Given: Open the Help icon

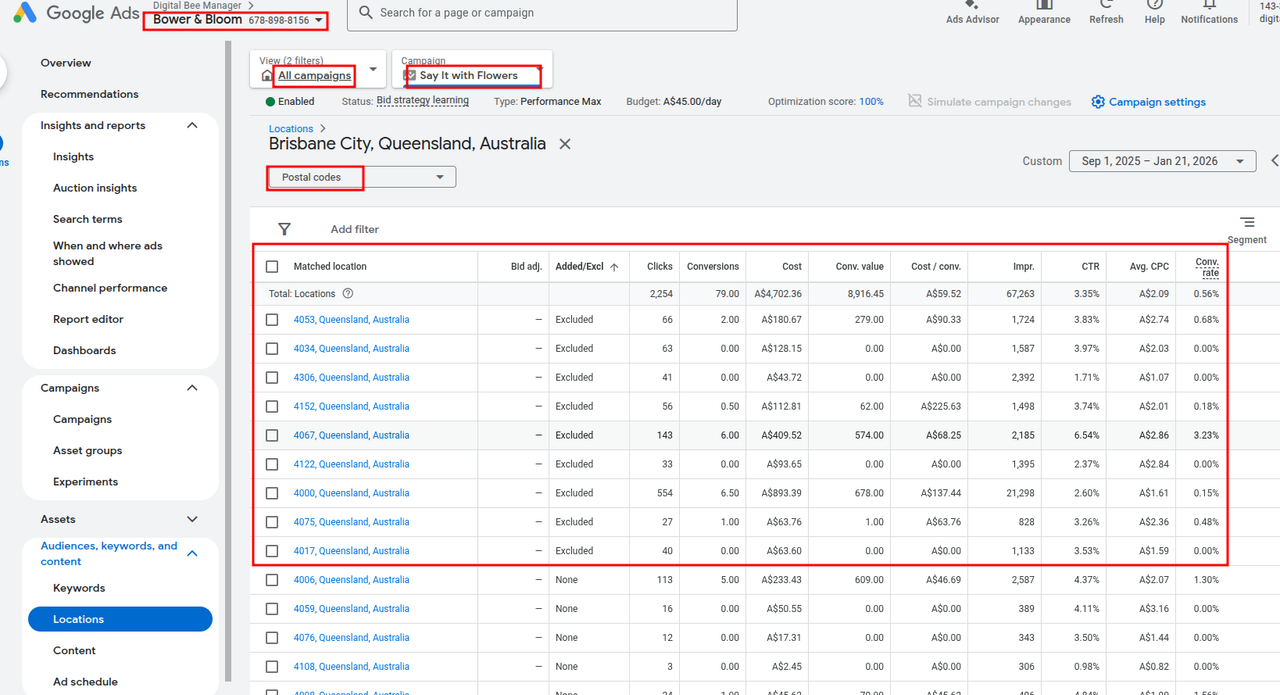Looking at the screenshot, I should (1154, 5).
